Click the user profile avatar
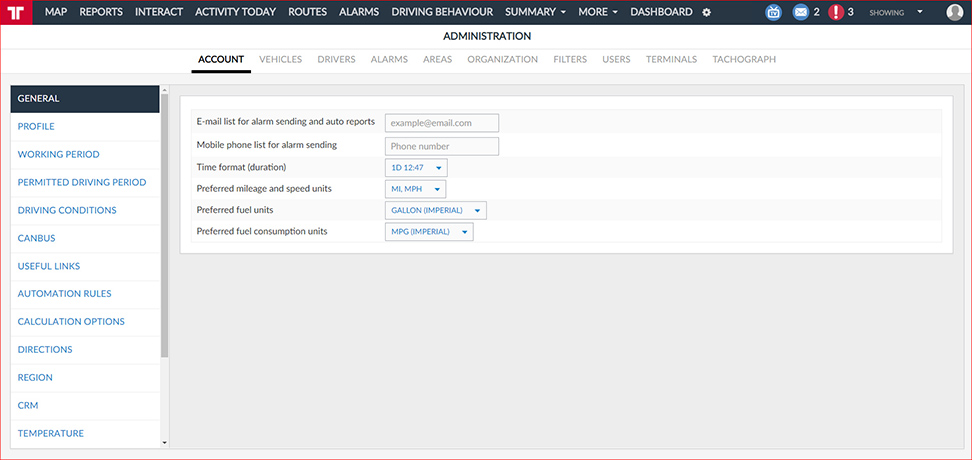This screenshot has width=972, height=460. tap(954, 13)
